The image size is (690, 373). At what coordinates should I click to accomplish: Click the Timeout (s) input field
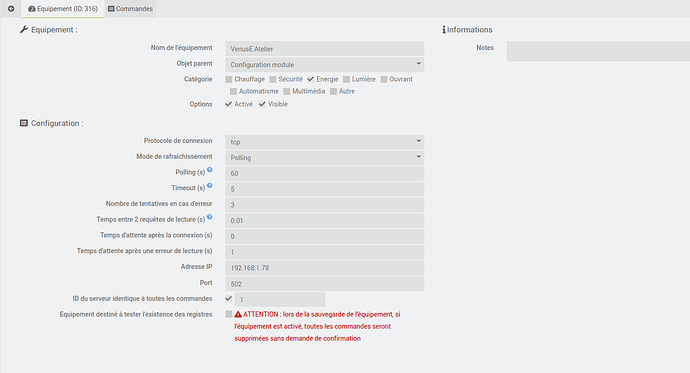point(325,189)
